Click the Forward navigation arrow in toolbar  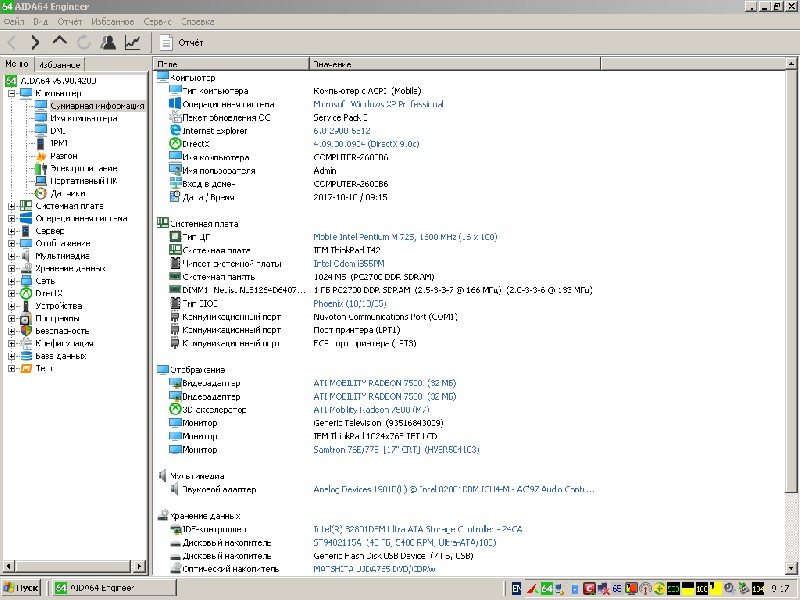click(x=35, y=42)
